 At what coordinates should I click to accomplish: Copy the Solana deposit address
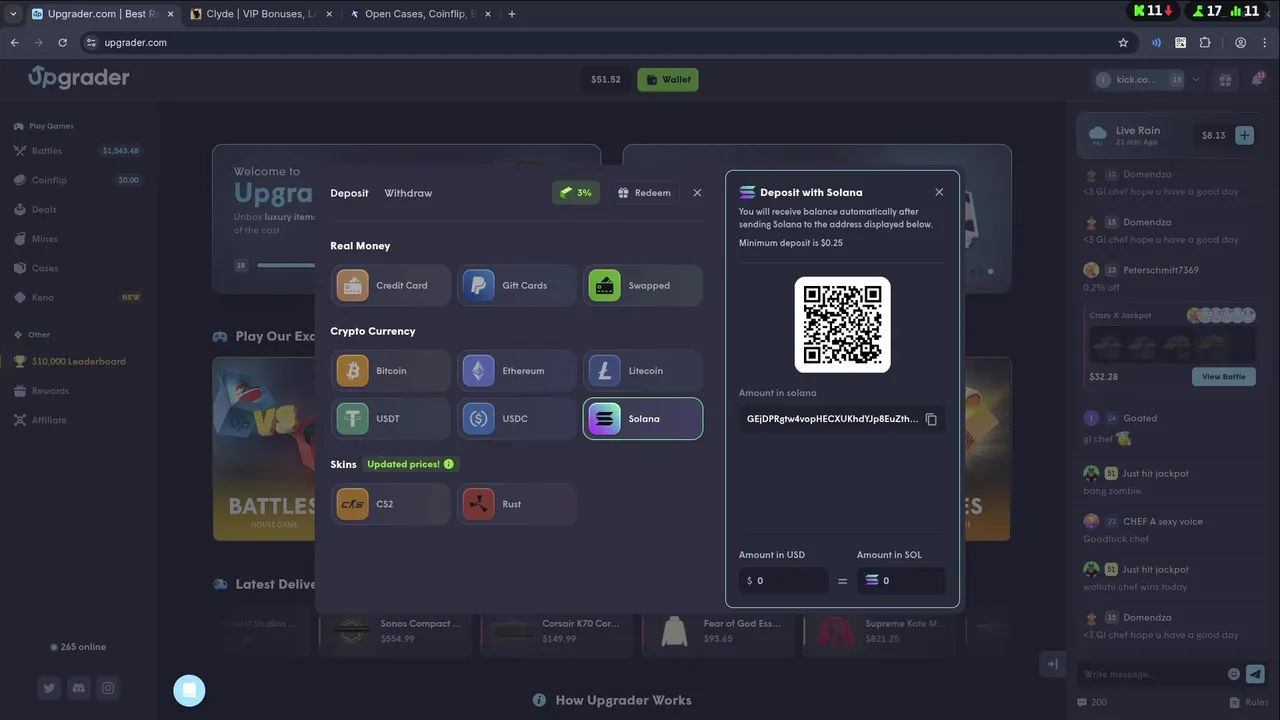click(x=931, y=419)
